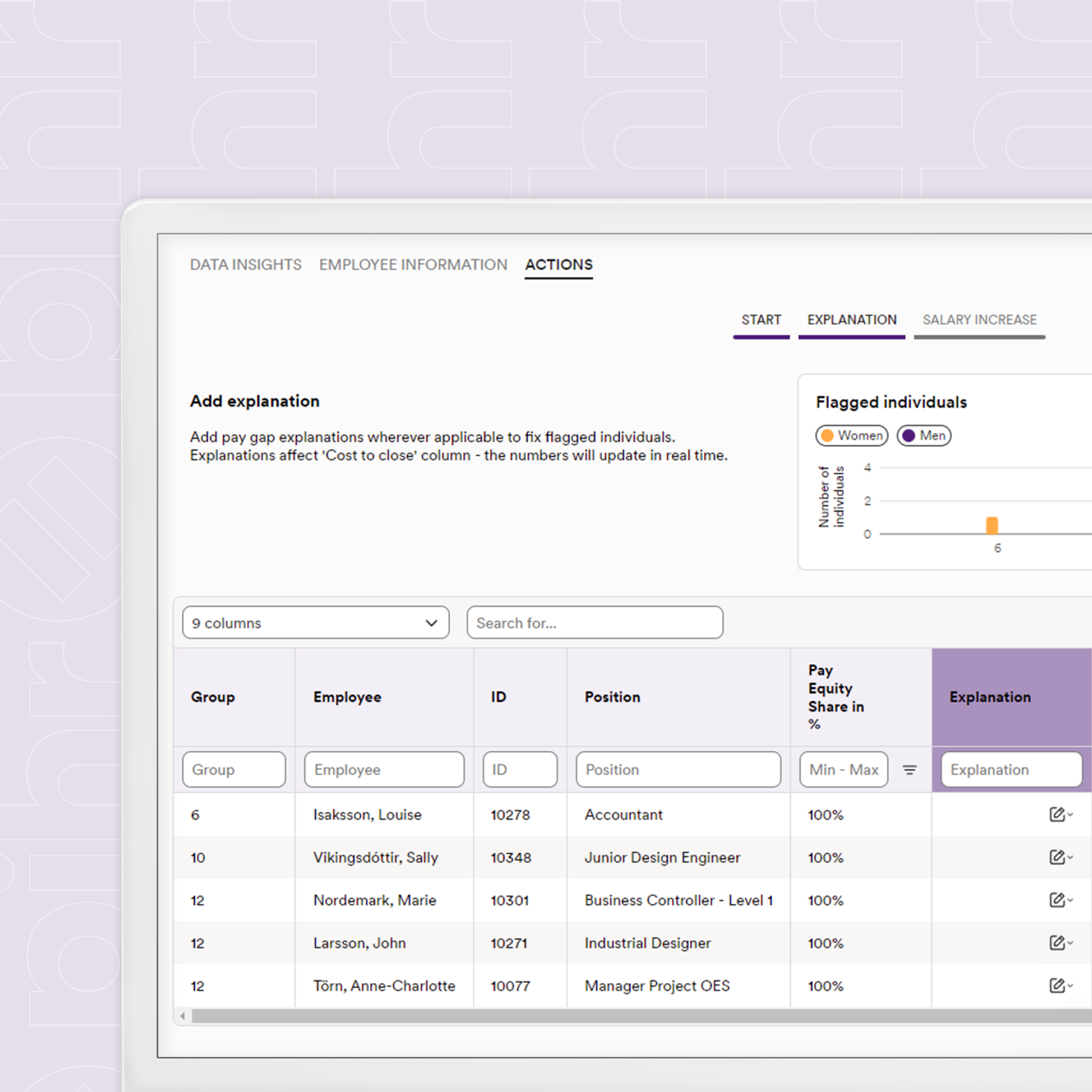The width and height of the screenshot is (1092, 1092).
Task: Switch to Employee Information tab
Action: click(413, 264)
